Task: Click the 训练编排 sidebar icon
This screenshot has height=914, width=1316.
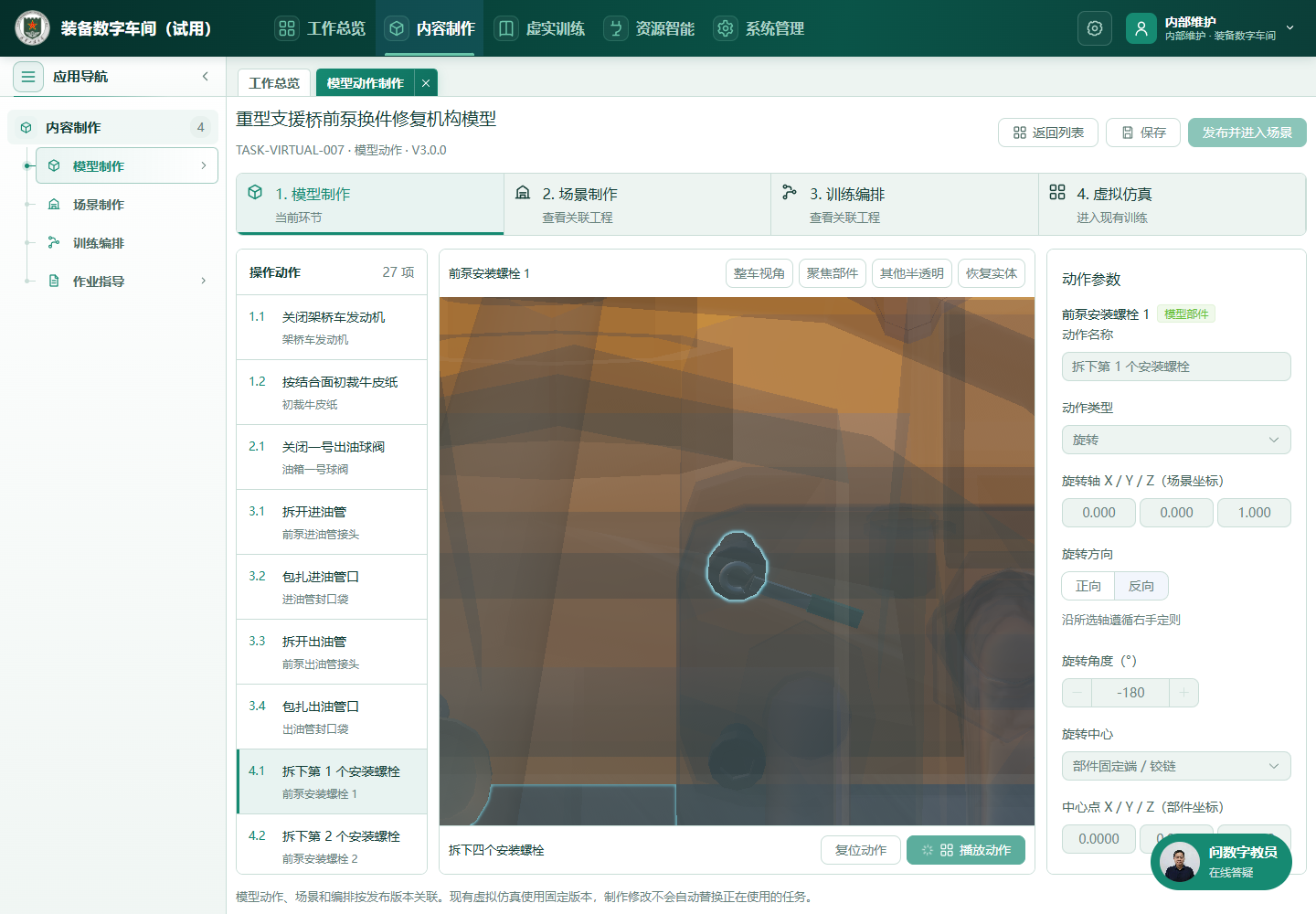Action: (x=54, y=243)
